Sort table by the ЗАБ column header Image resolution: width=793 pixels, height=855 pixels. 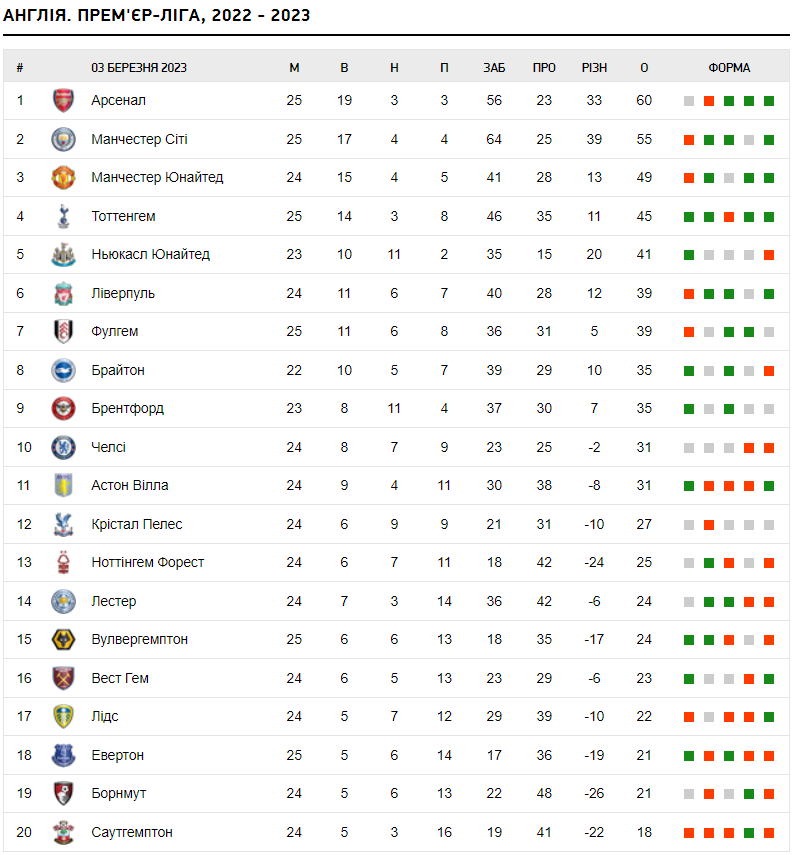494,68
